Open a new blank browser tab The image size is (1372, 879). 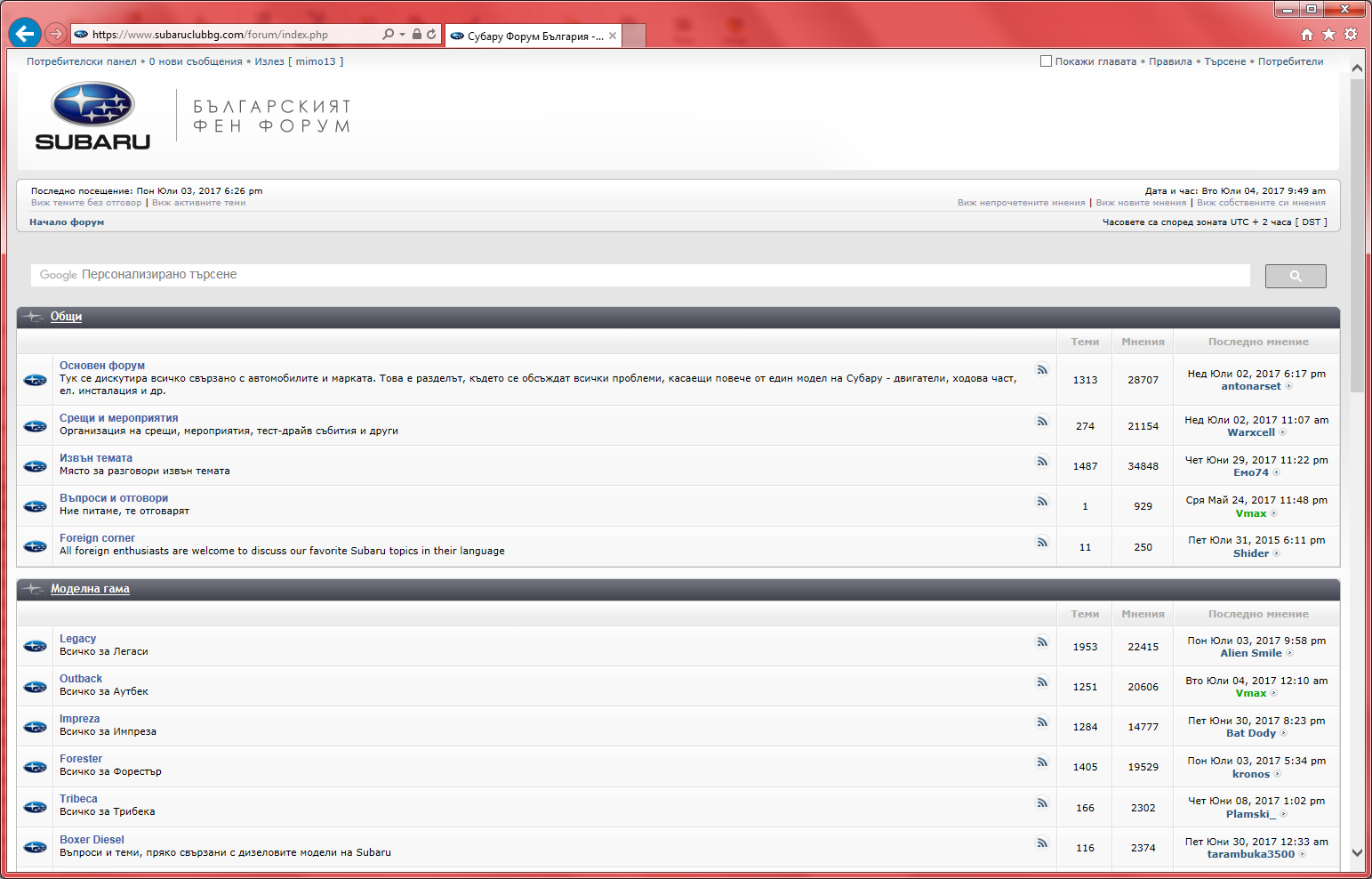click(634, 36)
